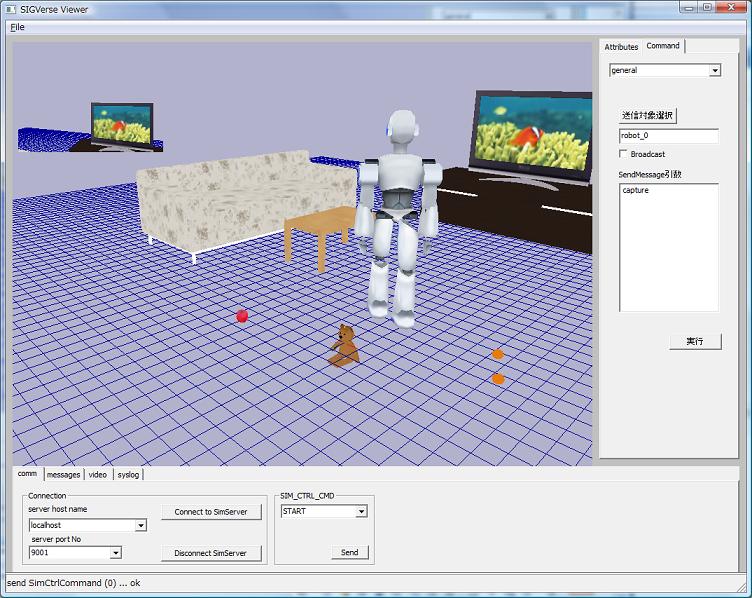This screenshot has height=598, width=752.
Task: Open the video tab
Action: point(97,475)
